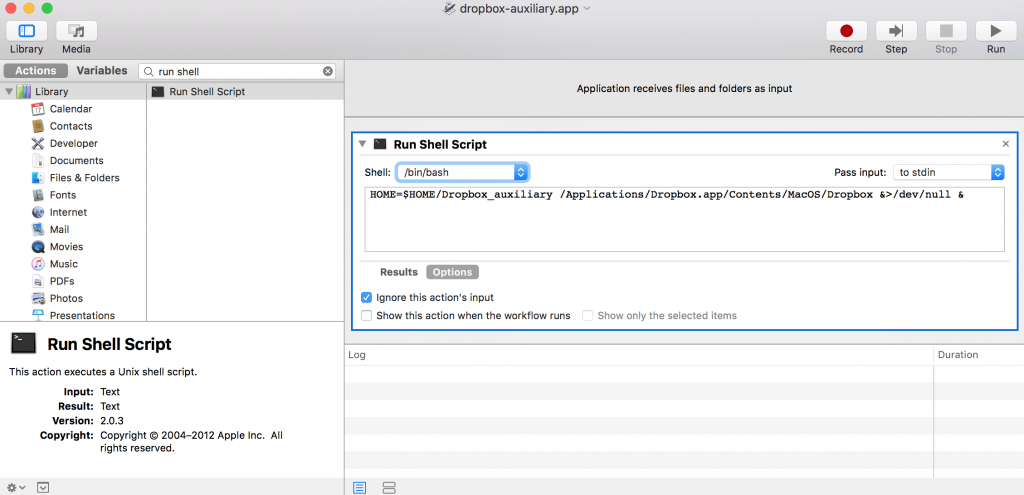The image size is (1024, 495).
Task: Show the variables list view
Action: (389, 487)
